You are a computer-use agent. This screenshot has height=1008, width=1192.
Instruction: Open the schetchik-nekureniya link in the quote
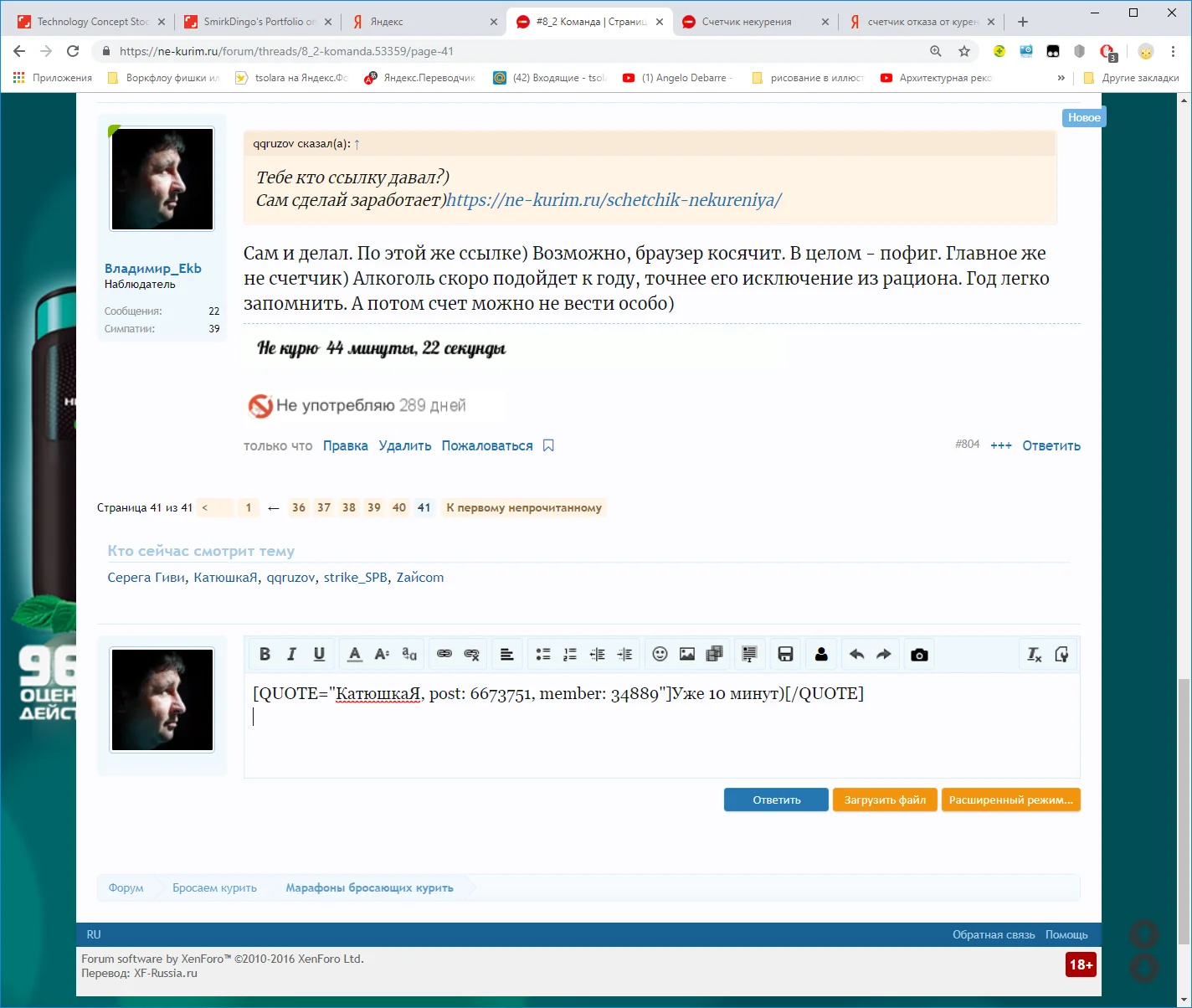614,200
